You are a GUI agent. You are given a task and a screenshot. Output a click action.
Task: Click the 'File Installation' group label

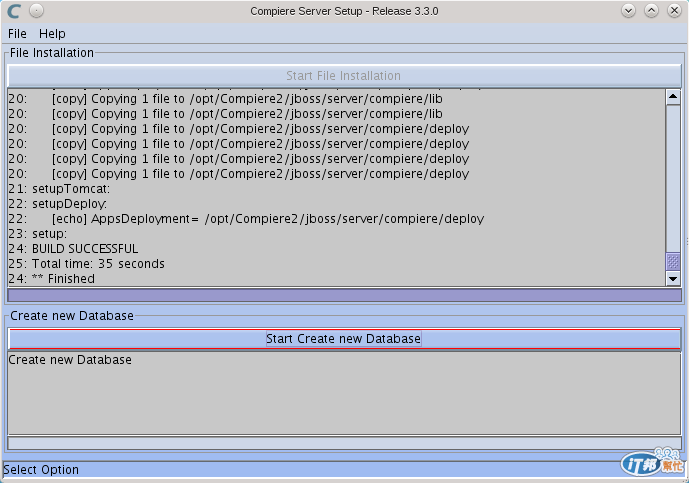pos(52,53)
